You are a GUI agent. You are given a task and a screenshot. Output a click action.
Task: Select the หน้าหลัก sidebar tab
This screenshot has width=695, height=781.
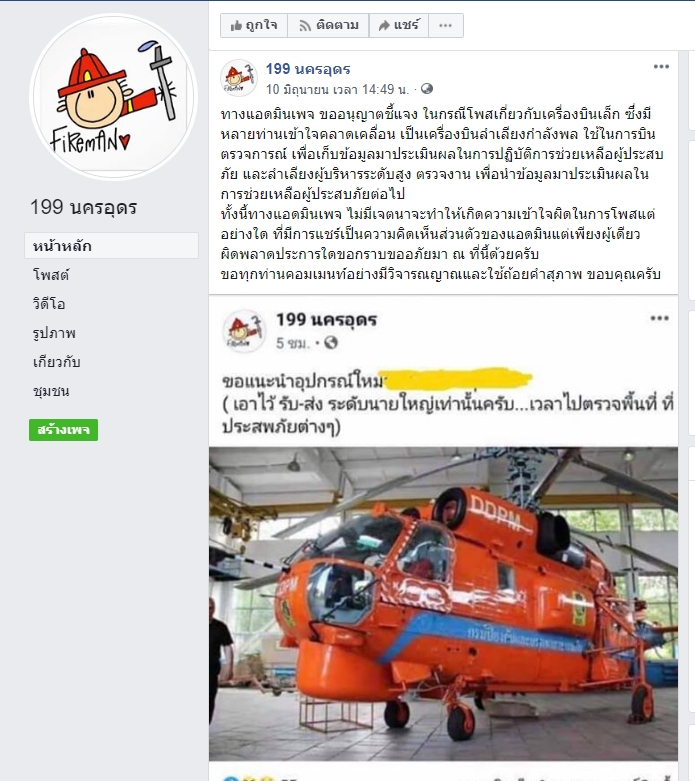click(x=112, y=246)
